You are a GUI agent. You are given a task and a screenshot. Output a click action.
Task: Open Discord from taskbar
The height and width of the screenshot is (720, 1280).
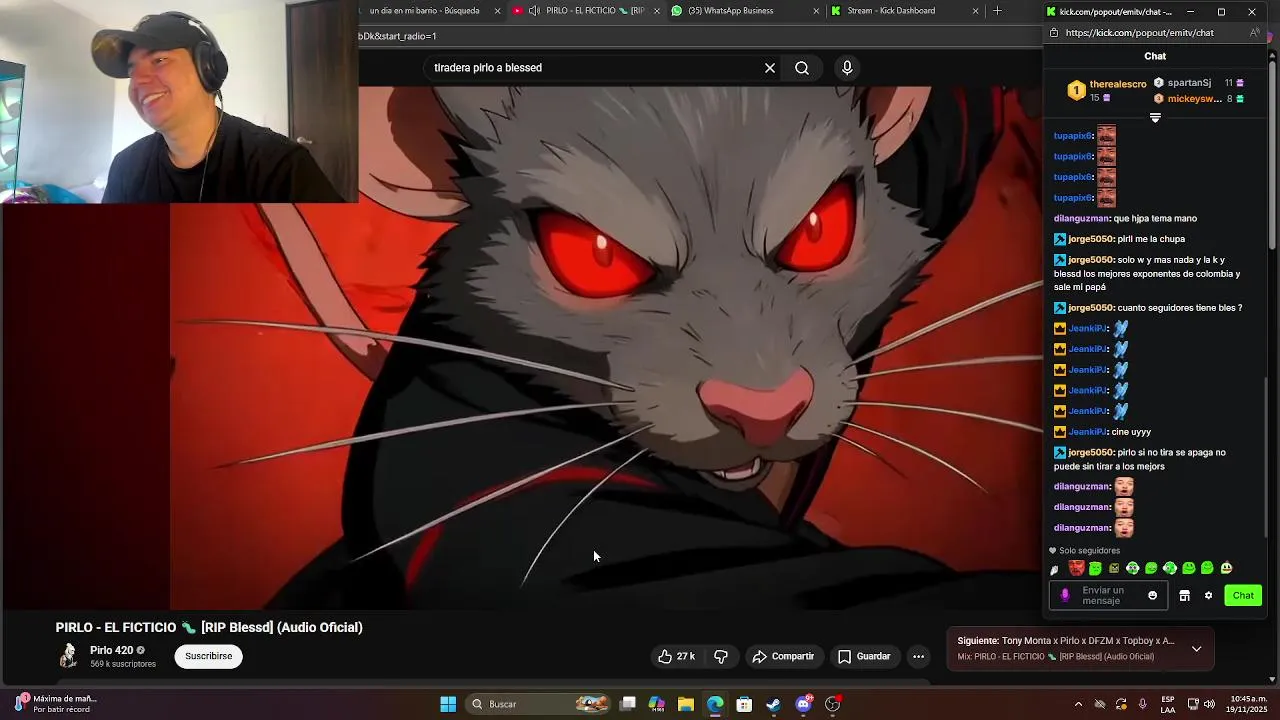click(x=803, y=704)
